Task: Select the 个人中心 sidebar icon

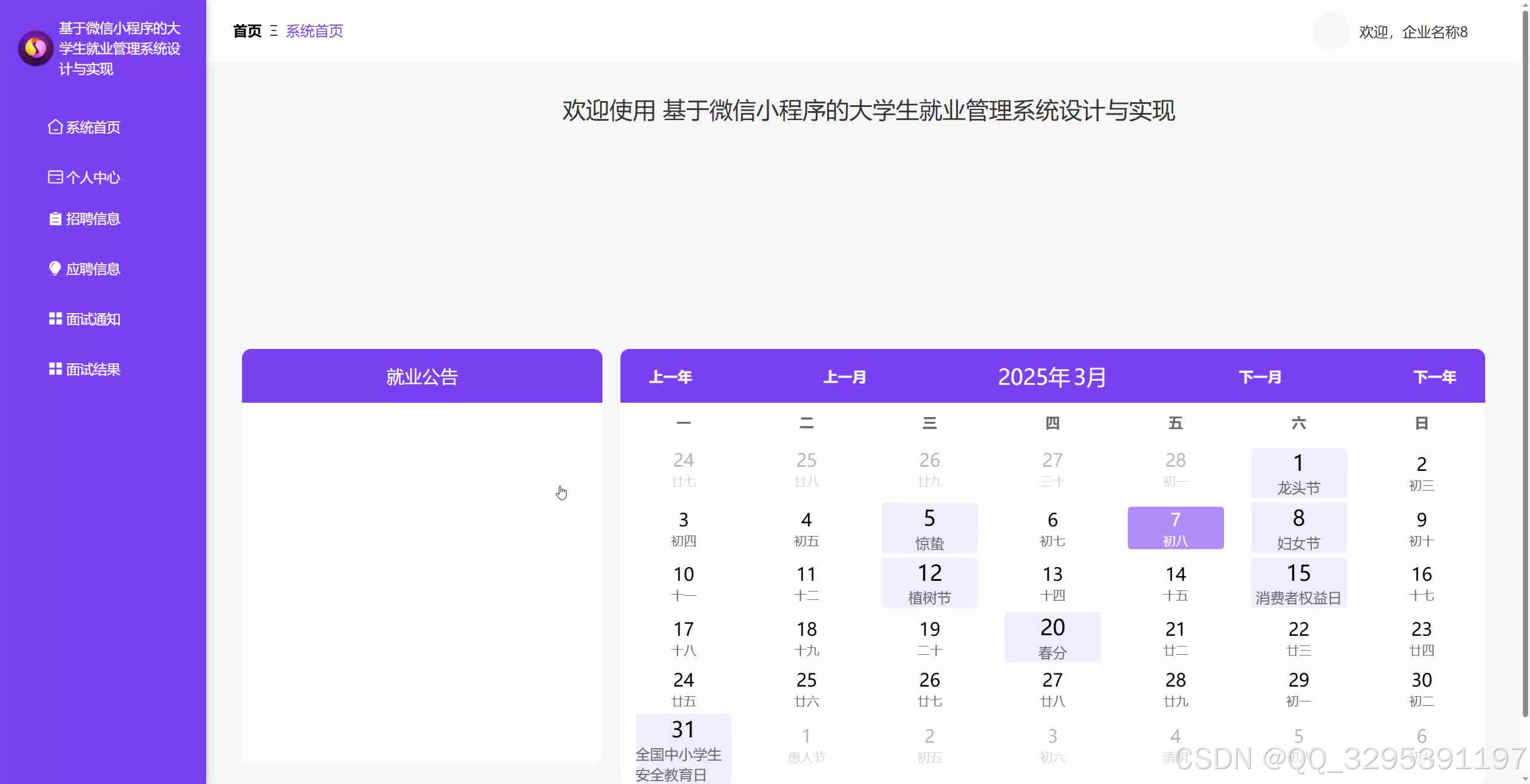Action: tap(54, 177)
